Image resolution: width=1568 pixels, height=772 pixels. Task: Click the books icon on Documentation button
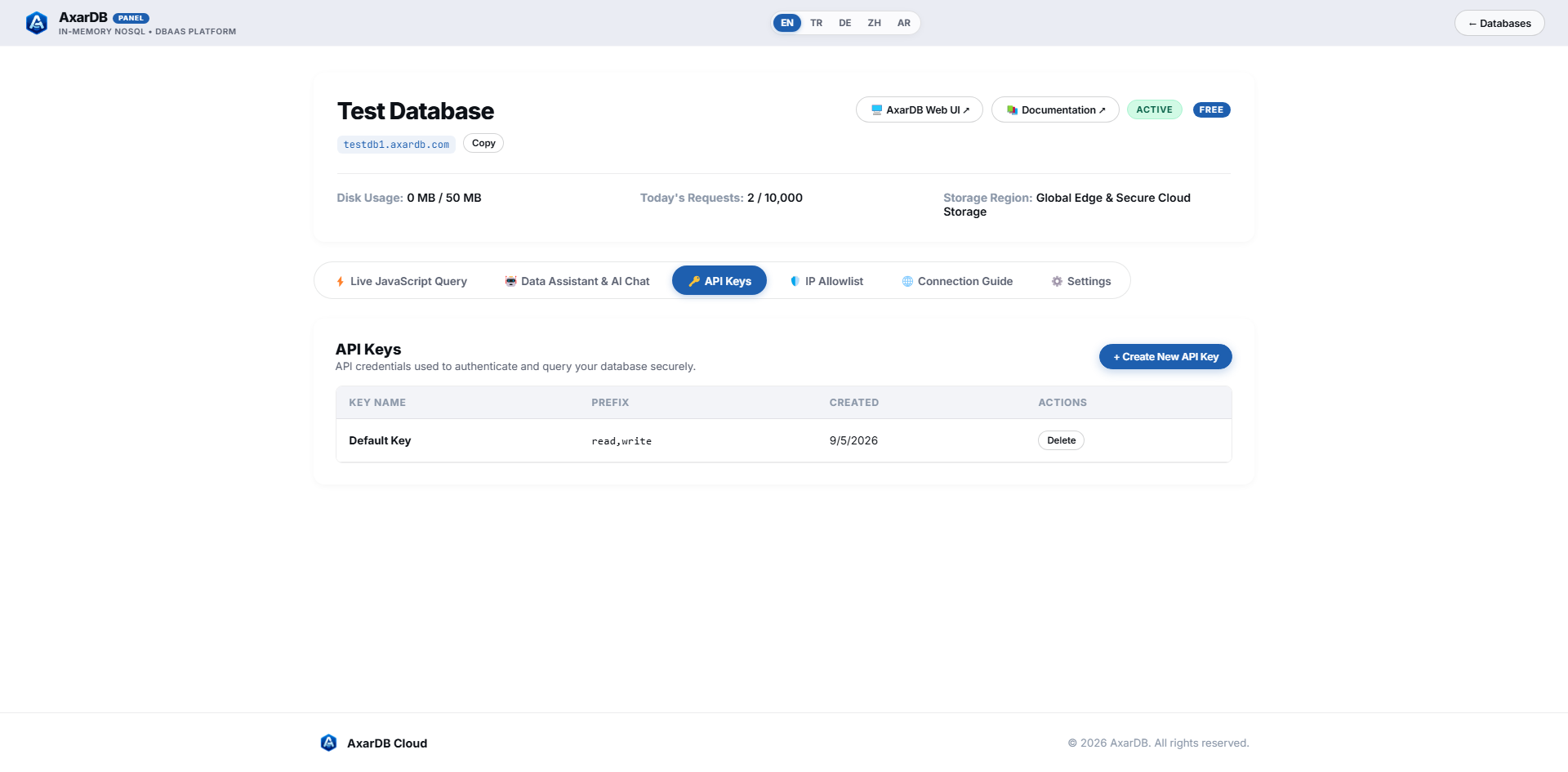[1012, 109]
